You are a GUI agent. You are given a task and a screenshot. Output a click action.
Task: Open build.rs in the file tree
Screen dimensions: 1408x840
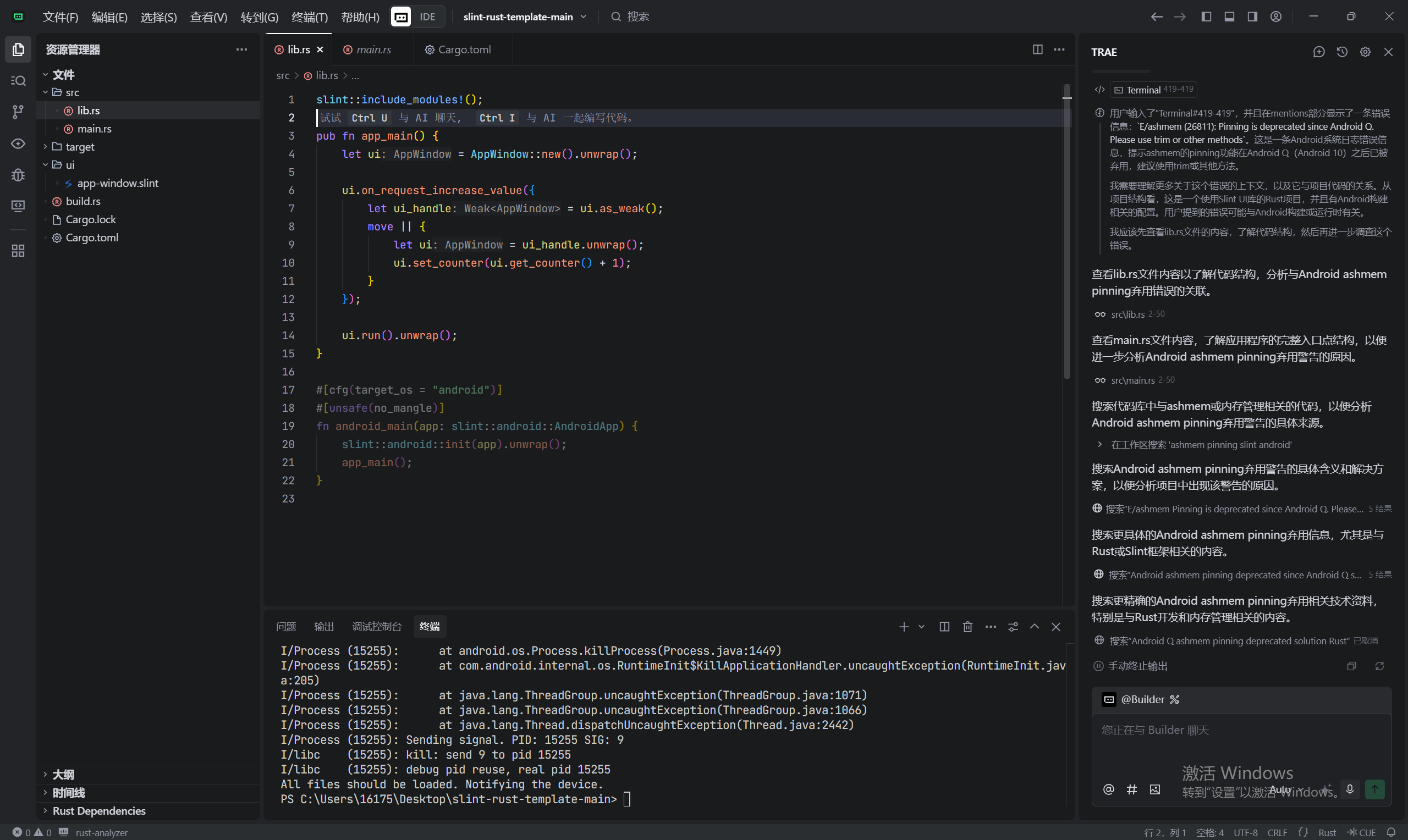[83, 201]
